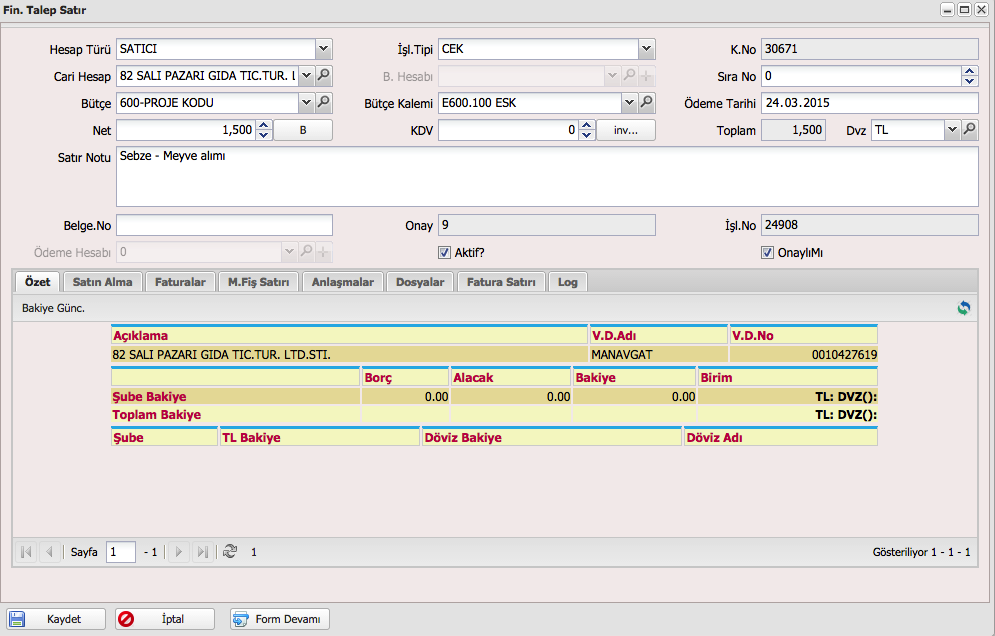Expand the Ödeme Hesabı dropdown arrow
The image size is (995, 636).
pos(289,252)
